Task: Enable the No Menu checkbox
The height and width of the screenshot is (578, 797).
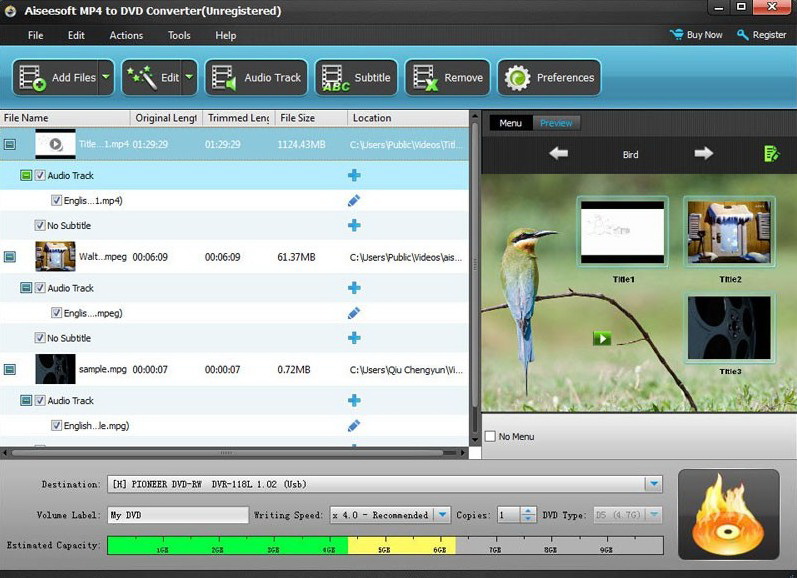Action: (x=490, y=436)
